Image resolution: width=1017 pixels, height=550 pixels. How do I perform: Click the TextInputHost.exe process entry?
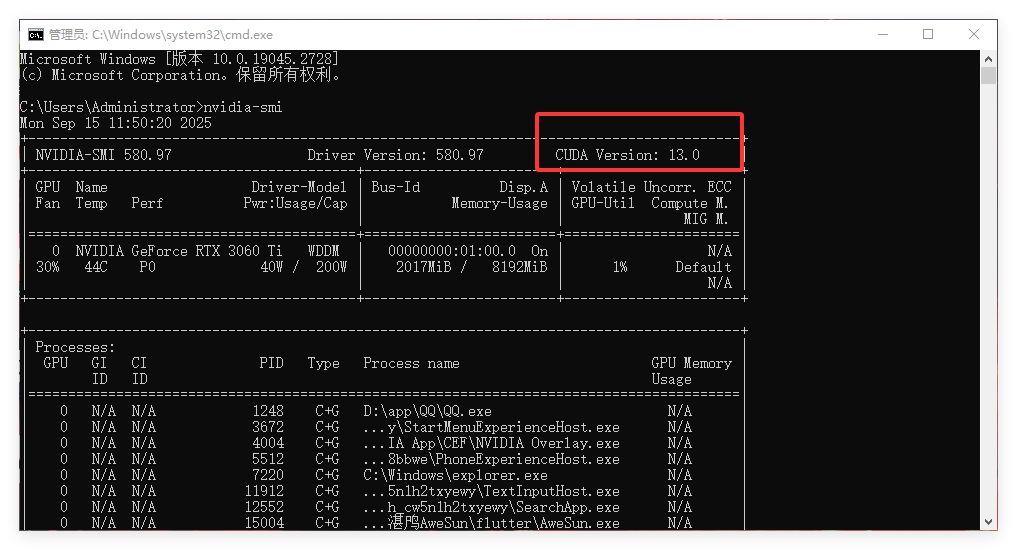click(x=492, y=492)
